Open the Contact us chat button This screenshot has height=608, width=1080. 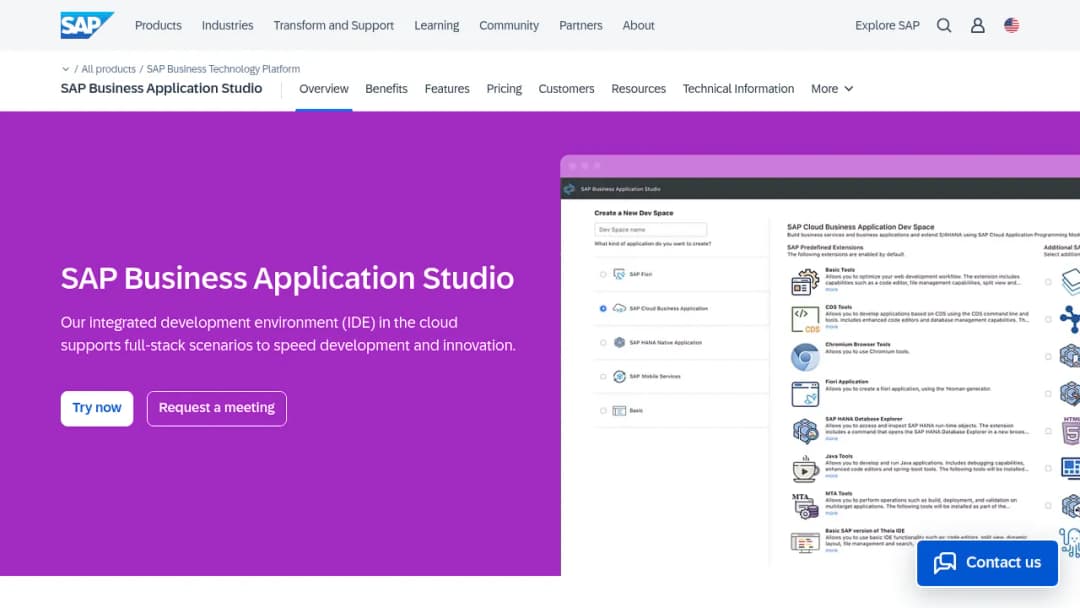tap(987, 563)
